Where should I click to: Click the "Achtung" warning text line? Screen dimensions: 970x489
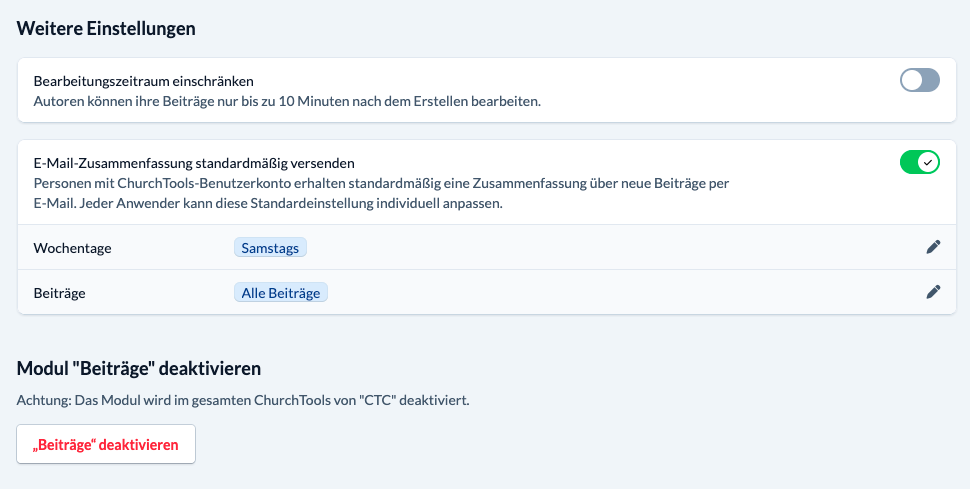point(243,400)
